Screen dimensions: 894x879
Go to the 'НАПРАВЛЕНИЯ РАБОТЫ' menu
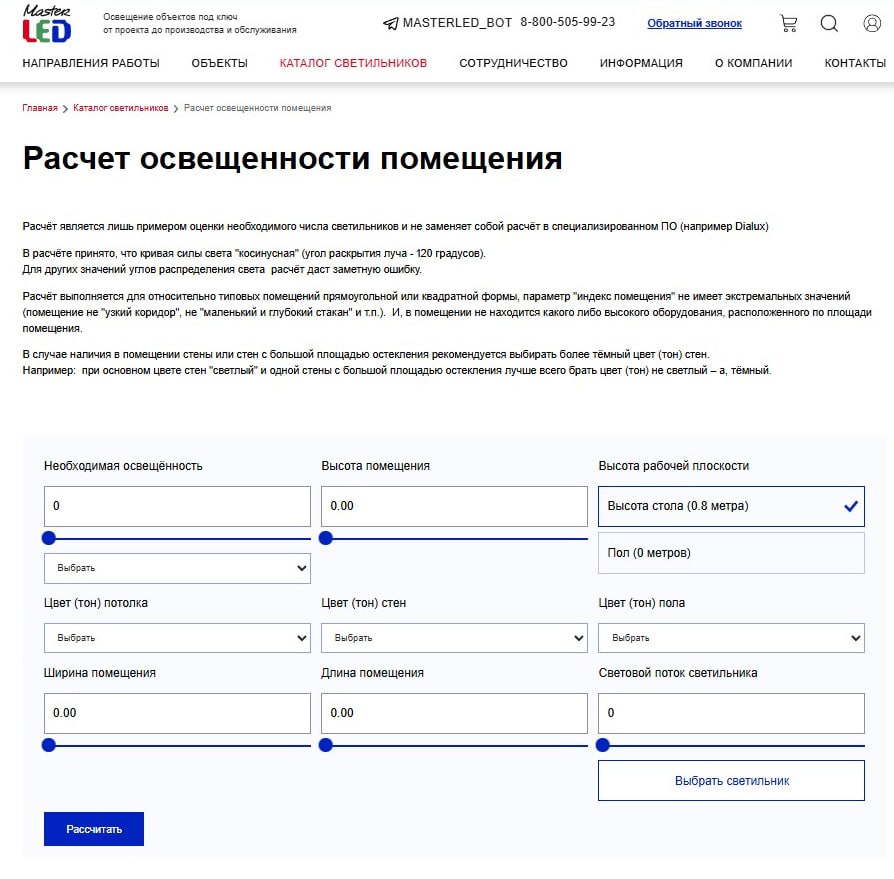(x=91, y=63)
